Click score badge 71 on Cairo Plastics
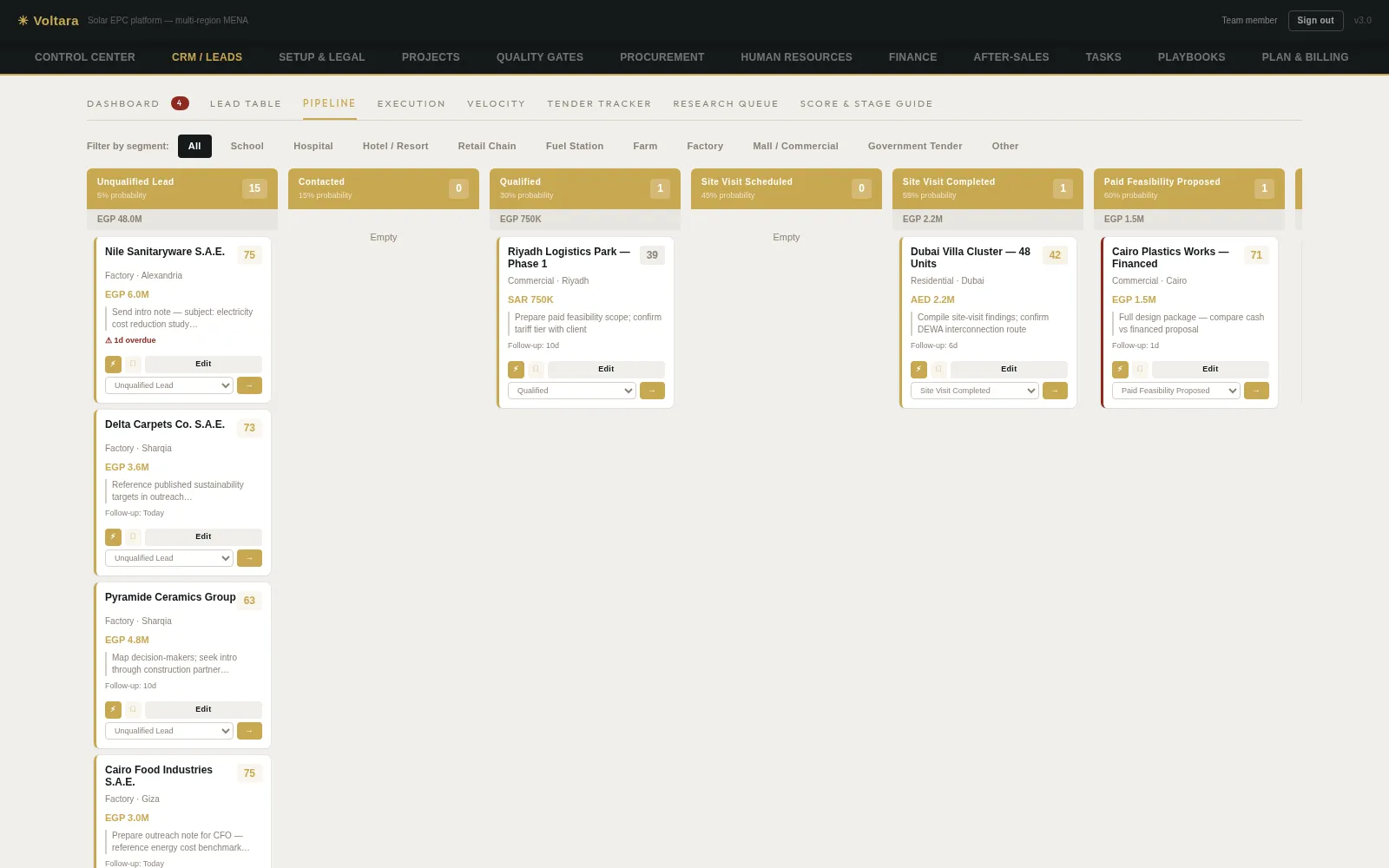 coord(1256,255)
